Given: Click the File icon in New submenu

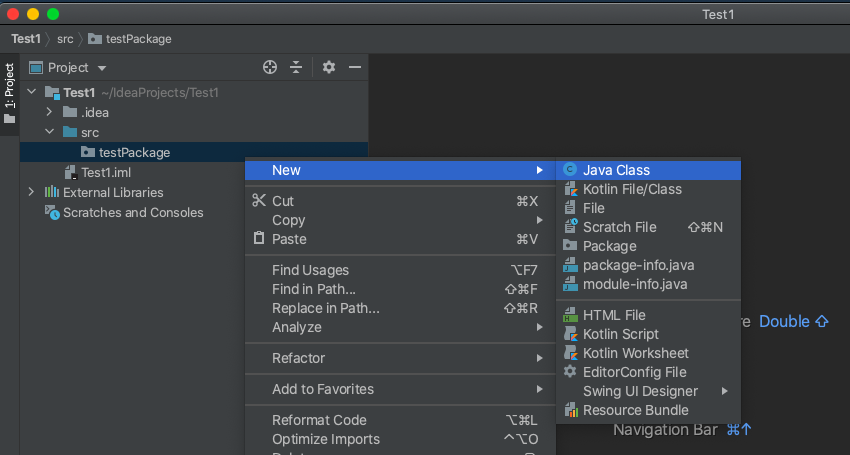Looking at the screenshot, I should tap(570, 208).
